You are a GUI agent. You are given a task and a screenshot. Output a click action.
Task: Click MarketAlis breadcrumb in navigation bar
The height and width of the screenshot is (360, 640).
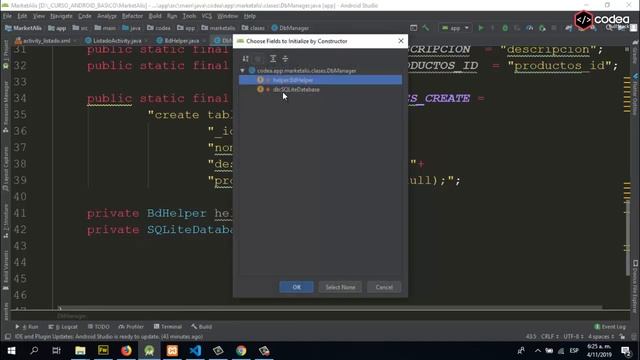pyautogui.click(x=23, y=28)
